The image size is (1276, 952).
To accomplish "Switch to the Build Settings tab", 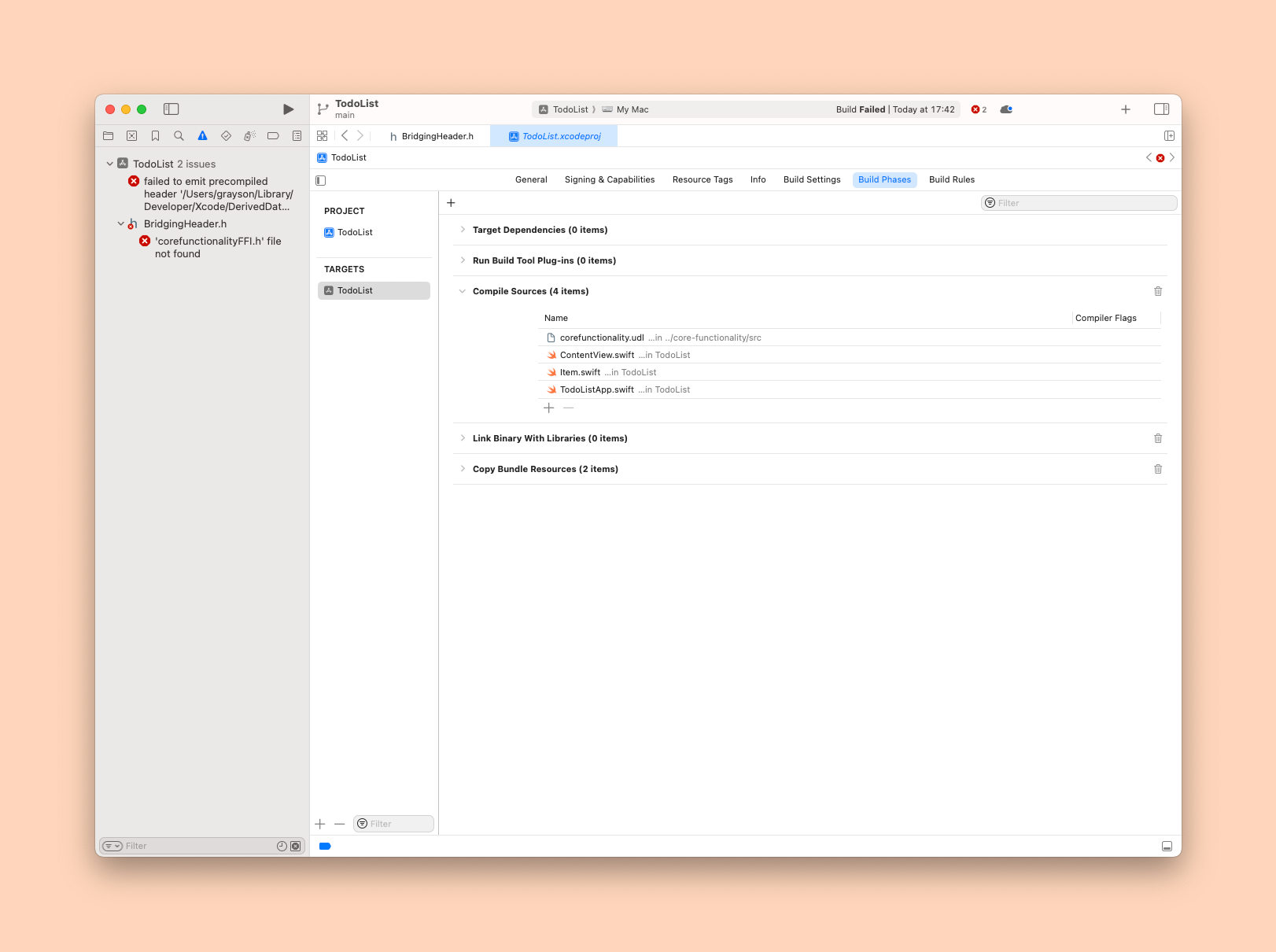I will point(812,179).
